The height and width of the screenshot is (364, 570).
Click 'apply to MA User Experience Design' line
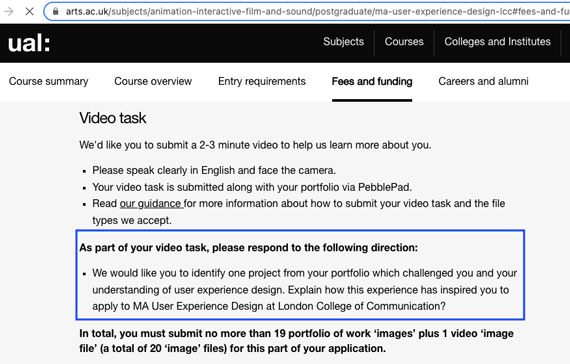(269, 306)
